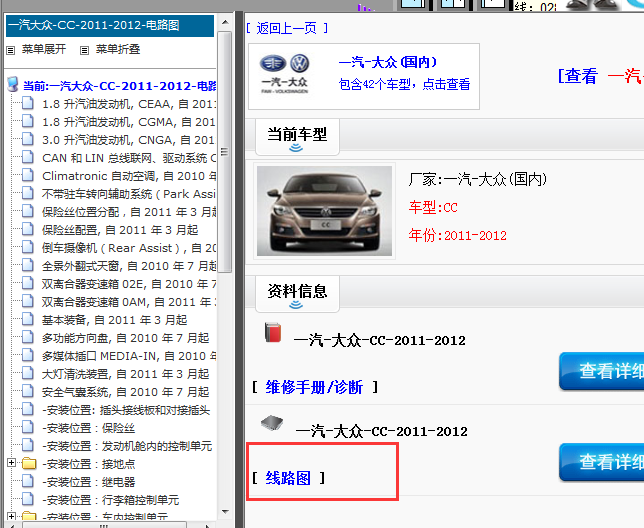644x528 pixels.
Task: Open the 一汽-大众 (国内) link
Action: tap(387, 62)
